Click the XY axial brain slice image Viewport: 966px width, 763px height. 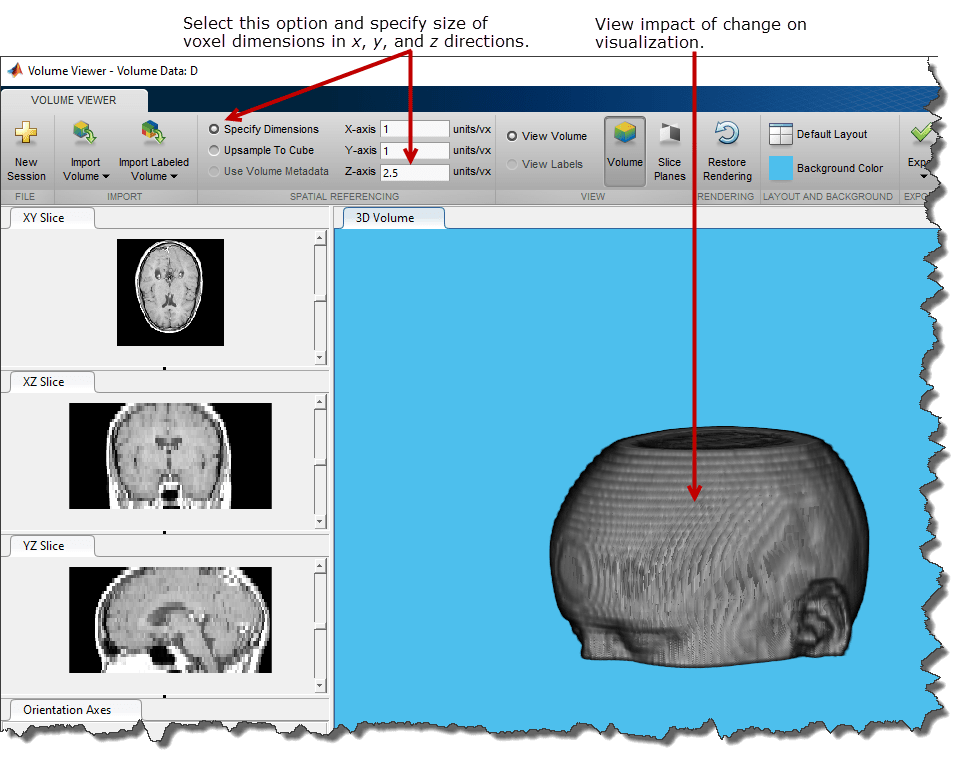coord(170,292)
